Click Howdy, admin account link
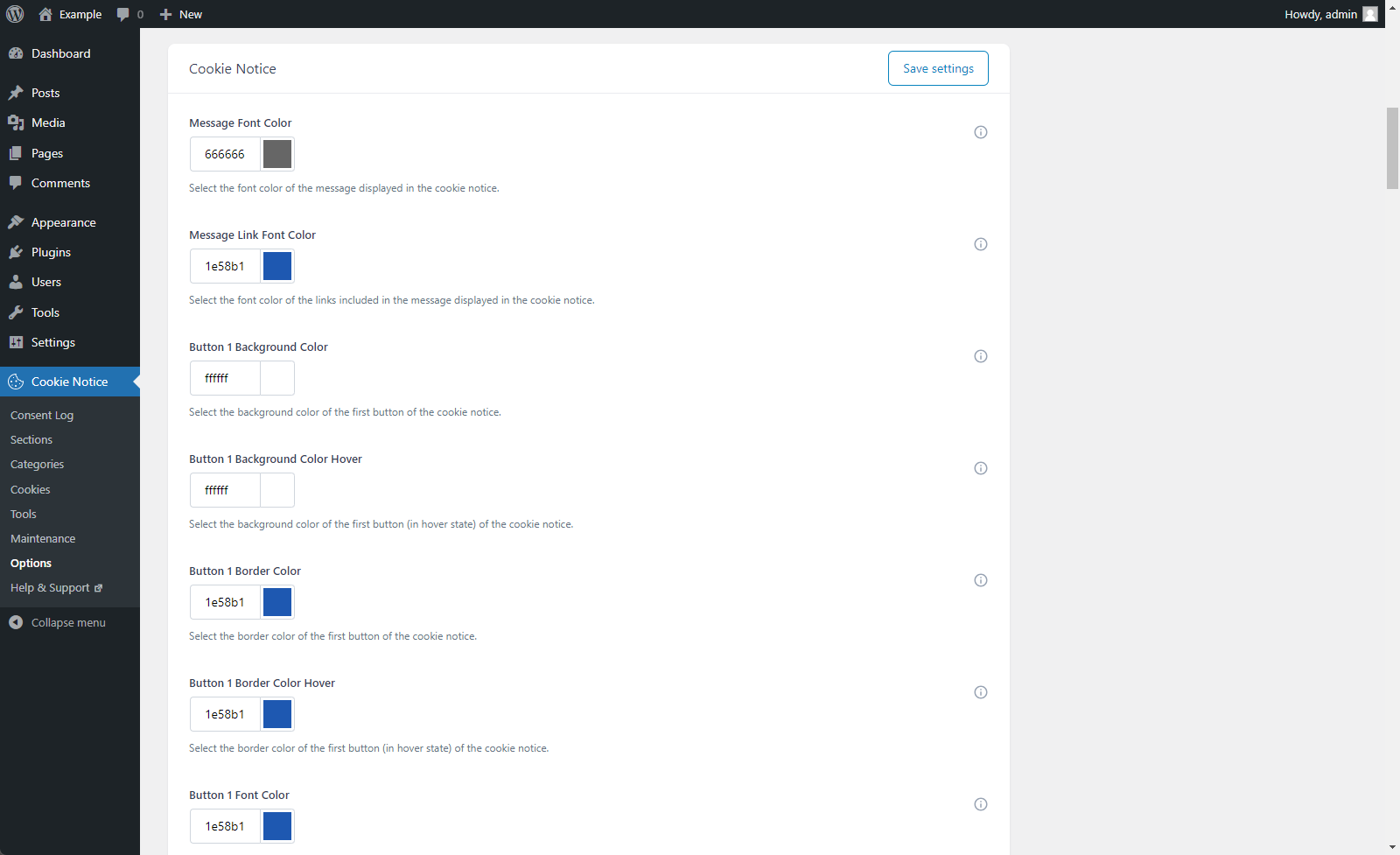This screenshot has width=1400, height=855. click(x=1331, y=14)
